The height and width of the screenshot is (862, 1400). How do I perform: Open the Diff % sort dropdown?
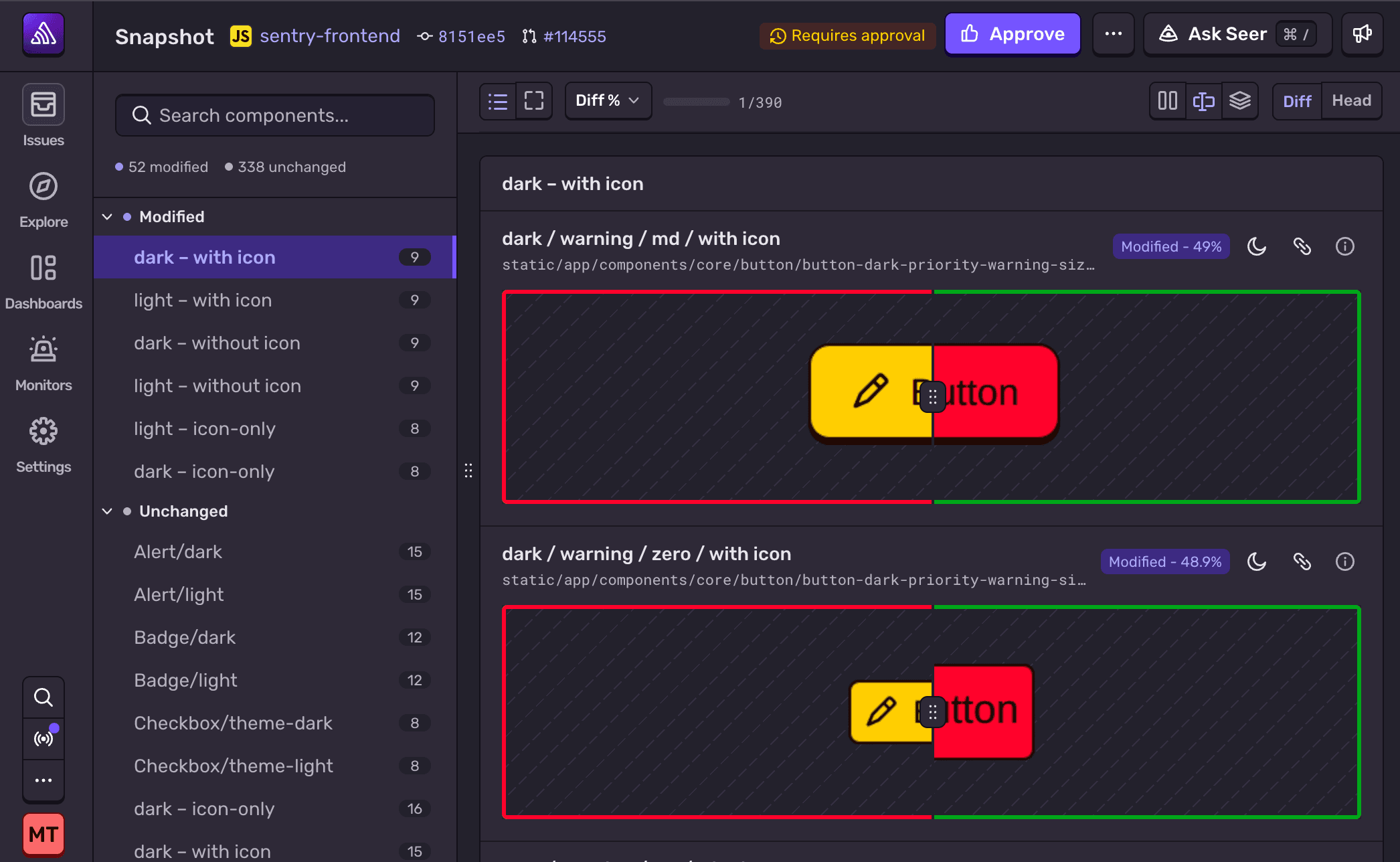pyautogui.click(x=608, y=101)
